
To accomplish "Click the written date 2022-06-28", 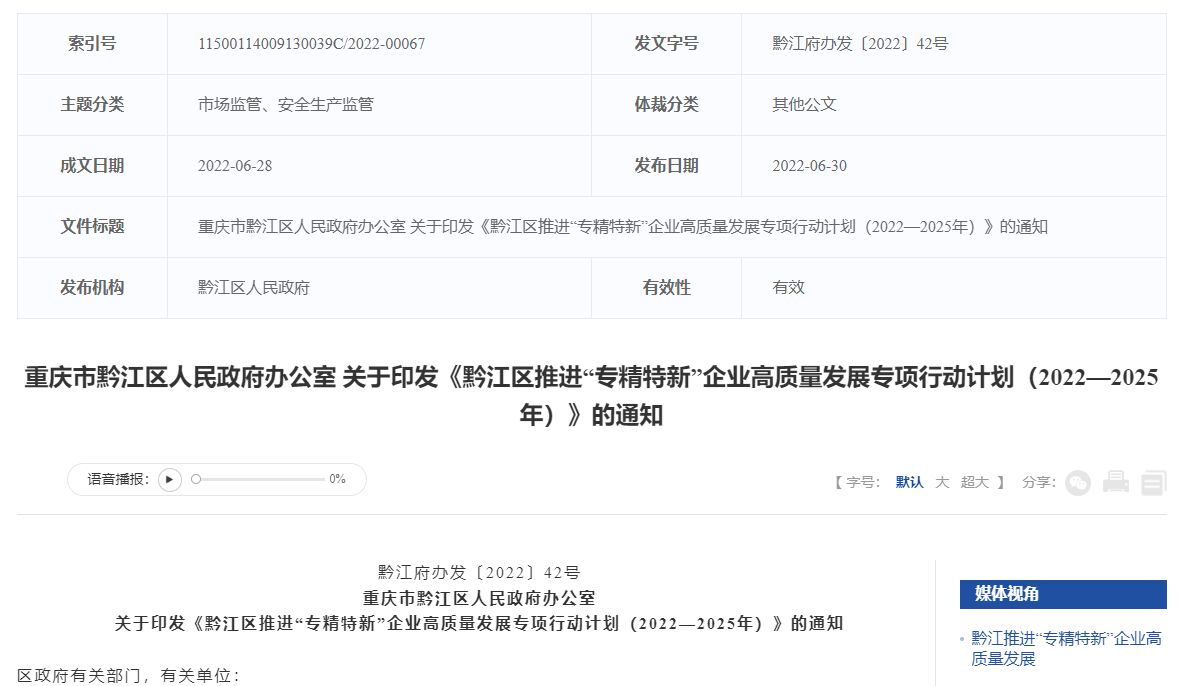I will pos(235,166).
